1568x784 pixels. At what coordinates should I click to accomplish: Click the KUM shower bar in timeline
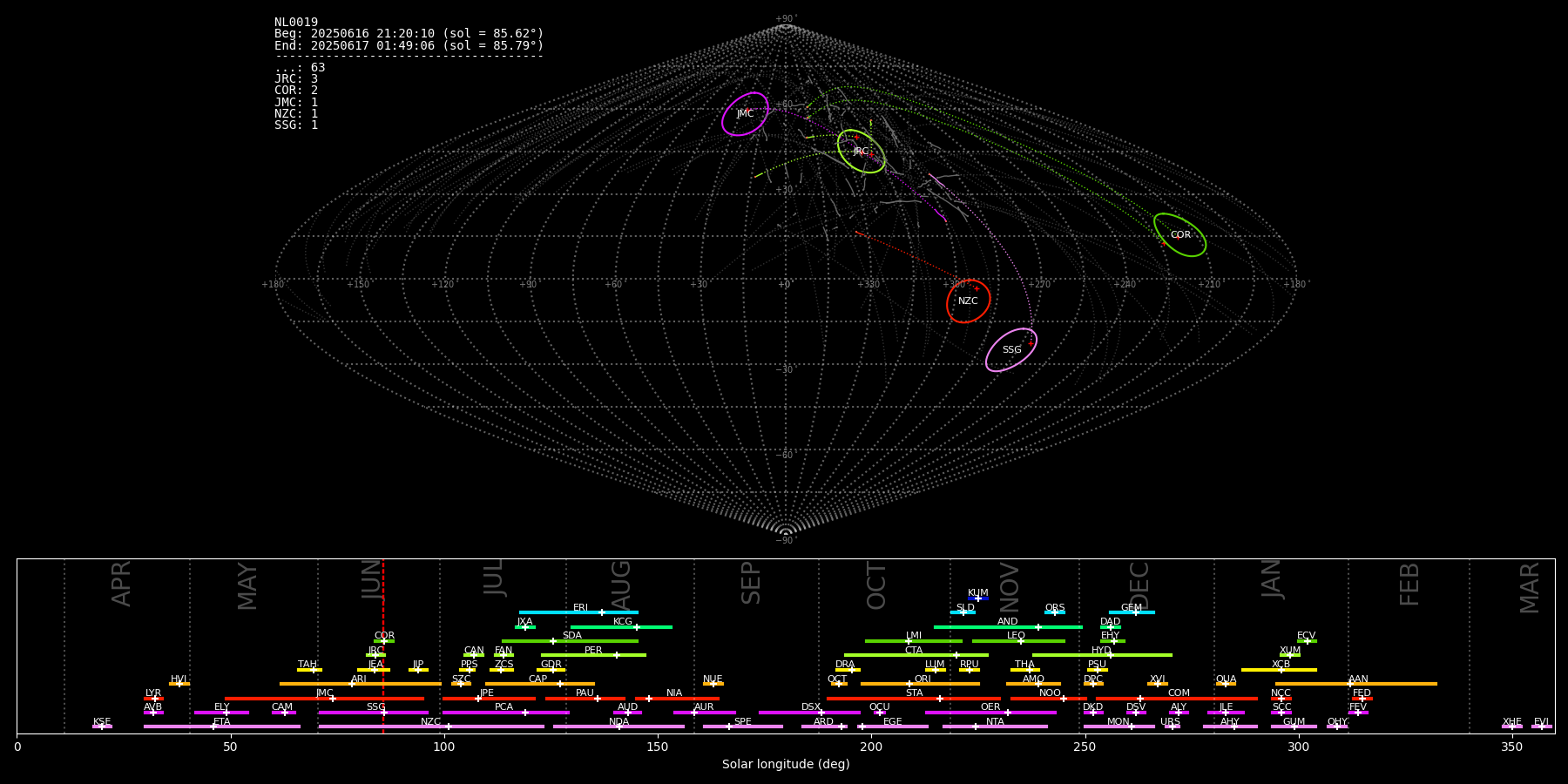(978, 598)
